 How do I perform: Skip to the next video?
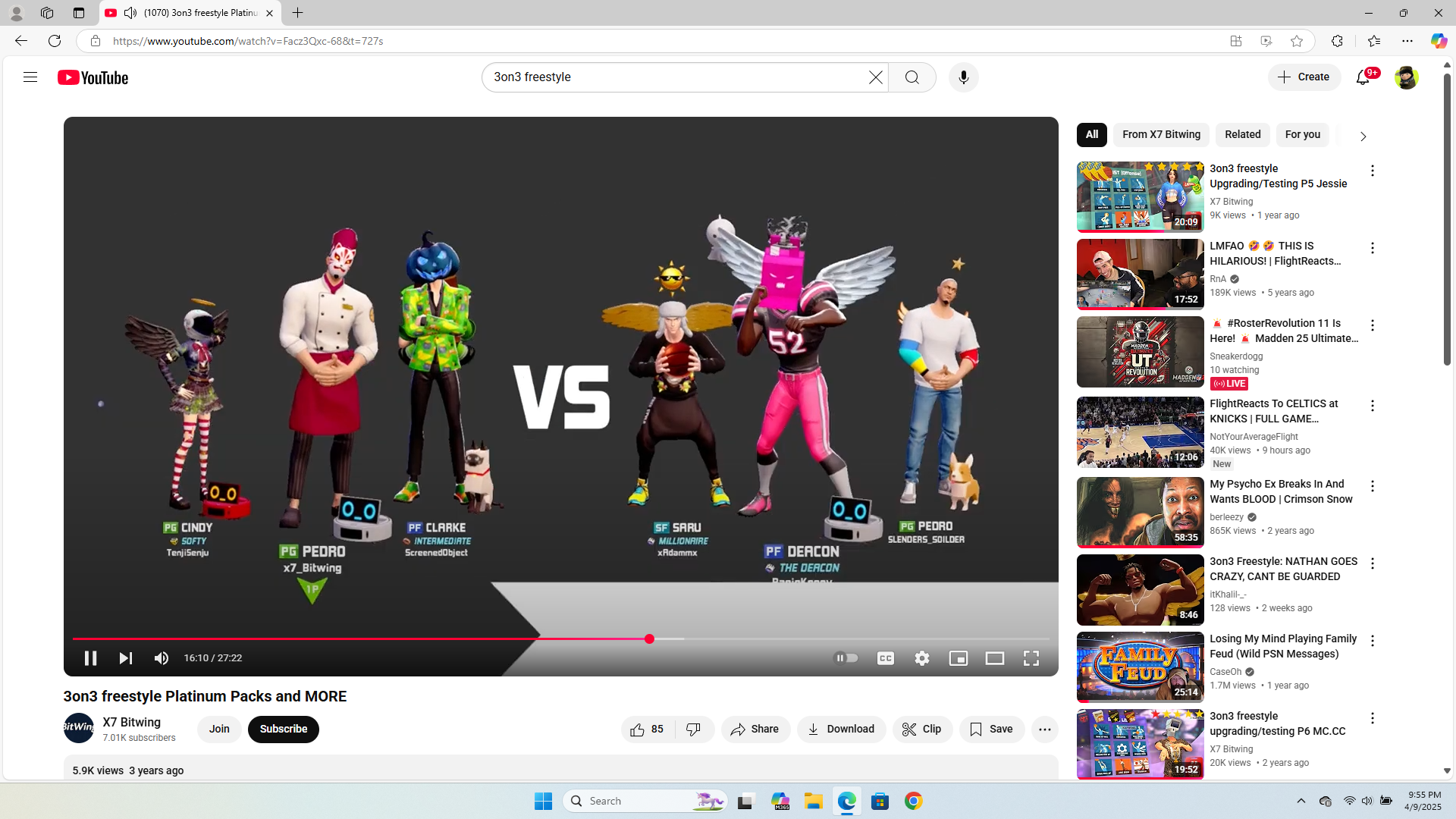[126, 658]
